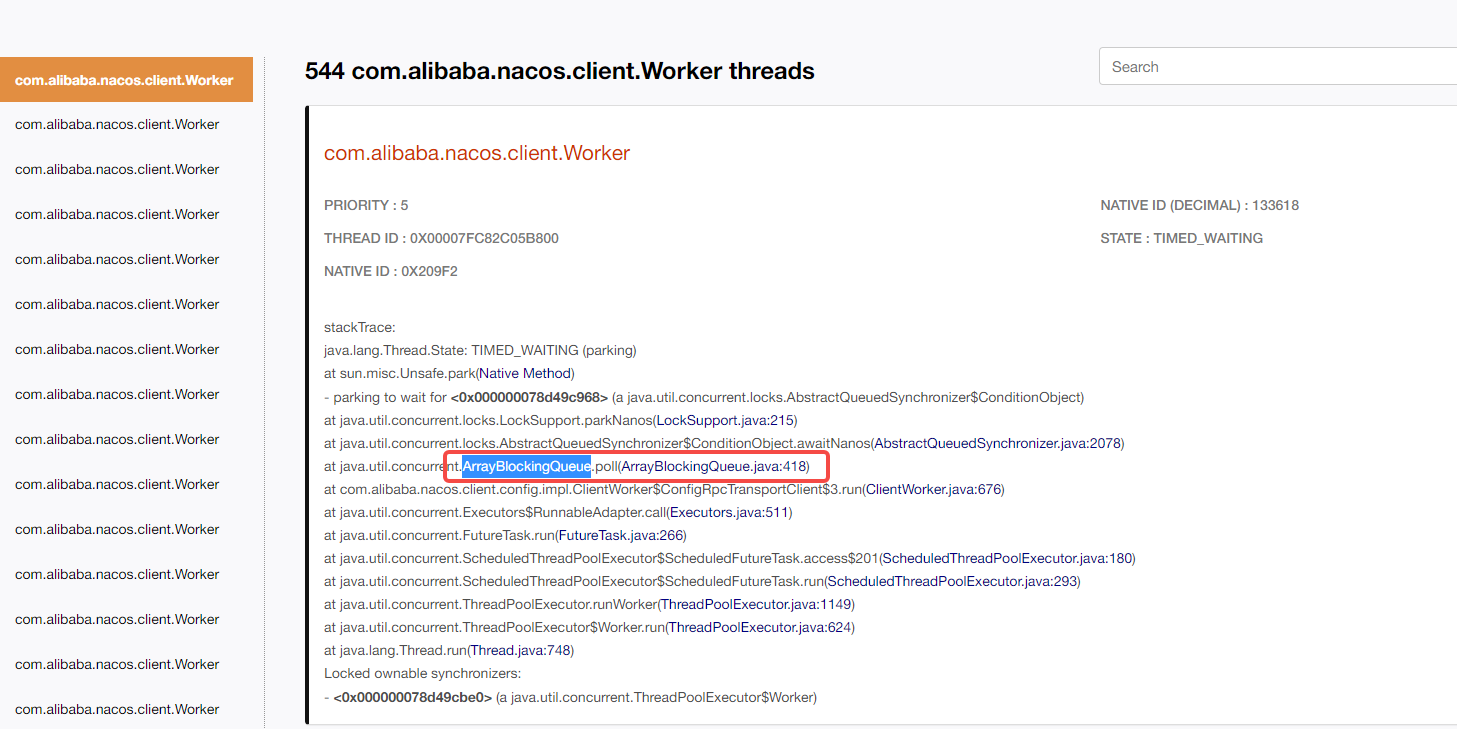1457x729 pixels.
Task: Click 'ScheduledThreadPoolExecutor.java:293' source reference
Action: (952, 581)
